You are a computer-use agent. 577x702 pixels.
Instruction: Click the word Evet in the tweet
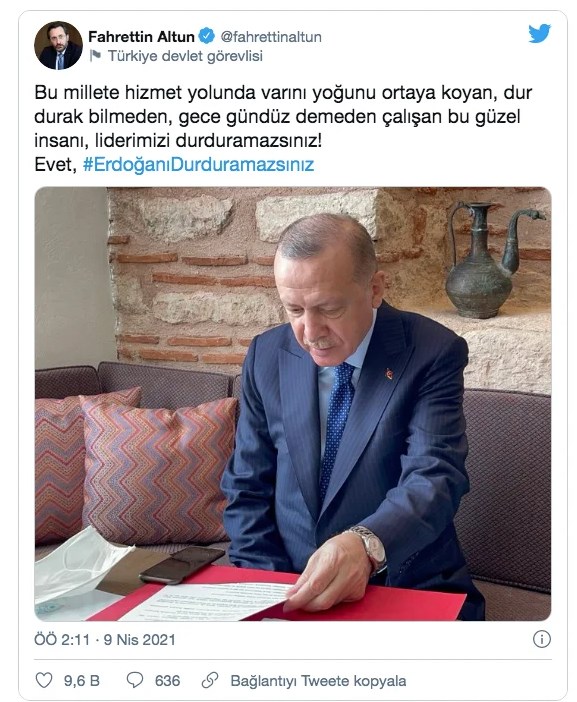(x=52, y=164)
